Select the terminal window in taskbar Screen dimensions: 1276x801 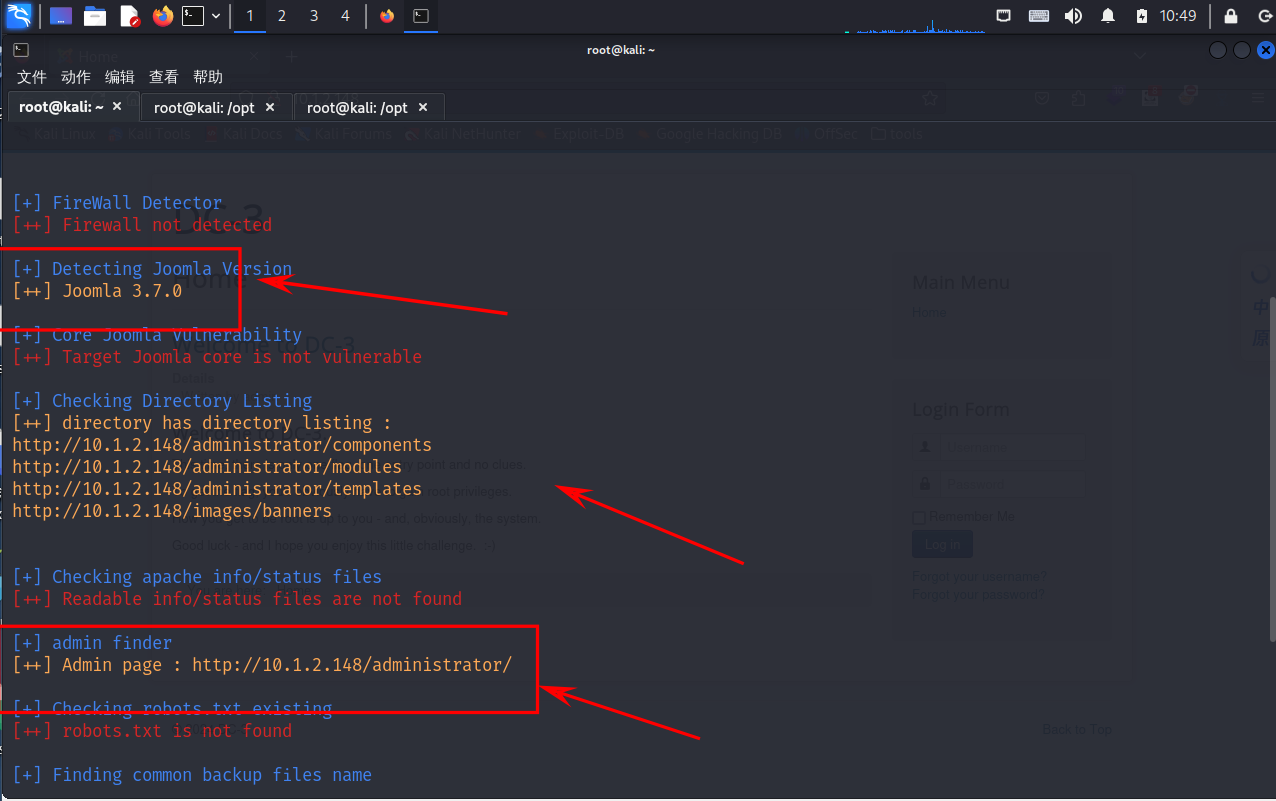click(422, 16)
